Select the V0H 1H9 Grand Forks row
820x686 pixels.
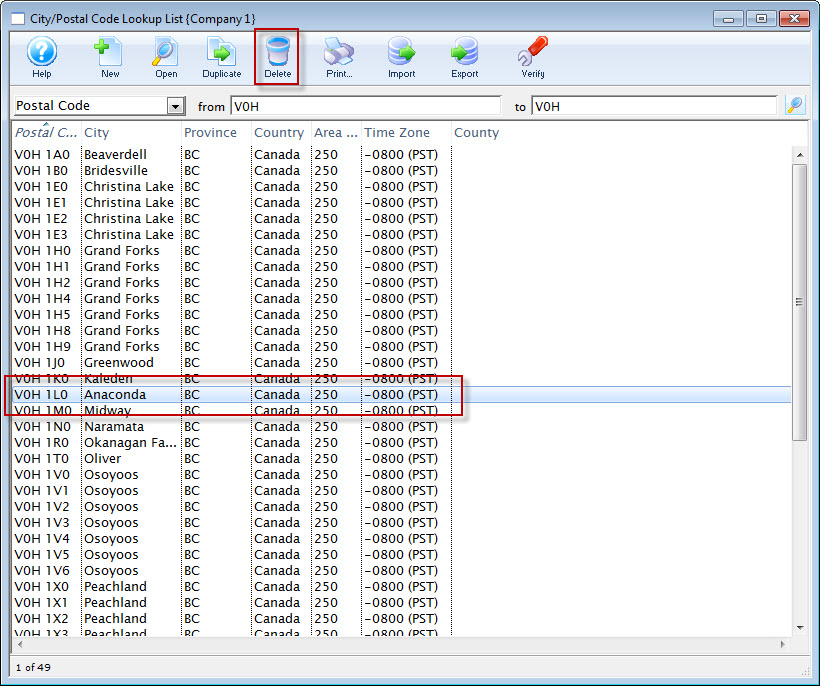[402, 347]
